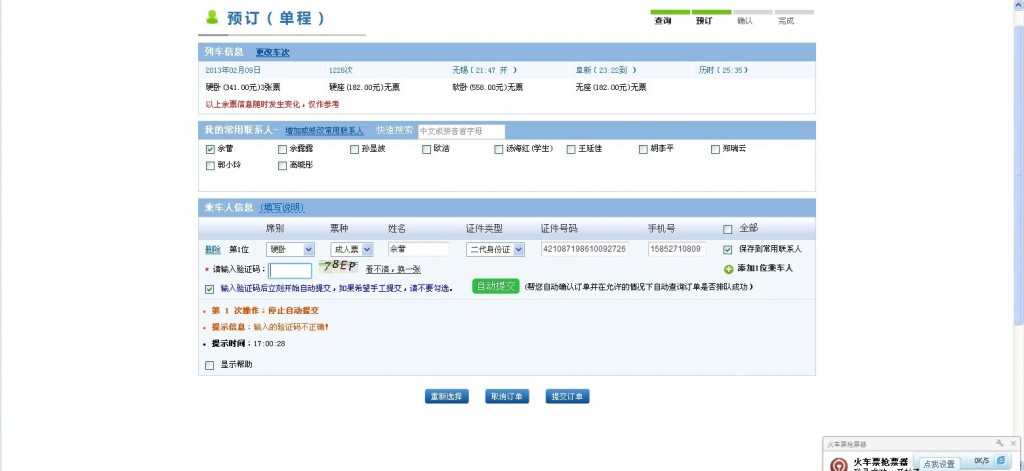Check the 王延佳 contact checkbox

click(x=571, y=150)
